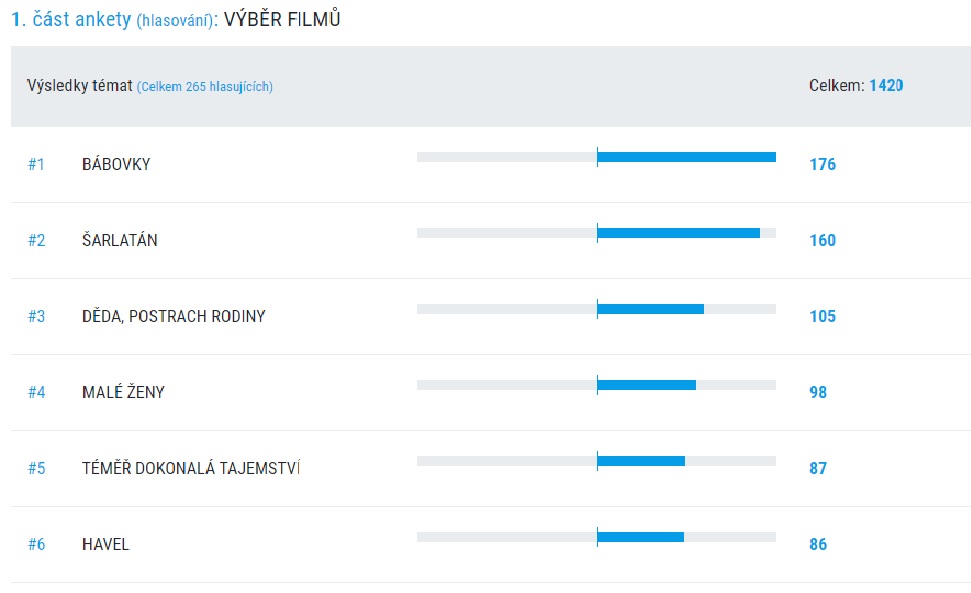Click the "Celkem 265 hlasujících" voter count
971x593 pixels.
pyautogui.click(x=205, y=87)
